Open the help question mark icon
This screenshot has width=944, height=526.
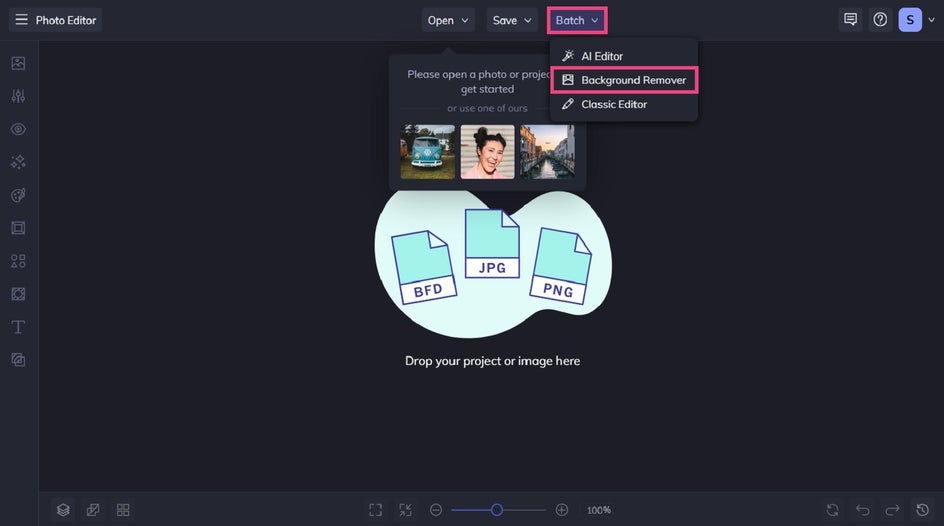pyautogui.click(x=880, y=20)
